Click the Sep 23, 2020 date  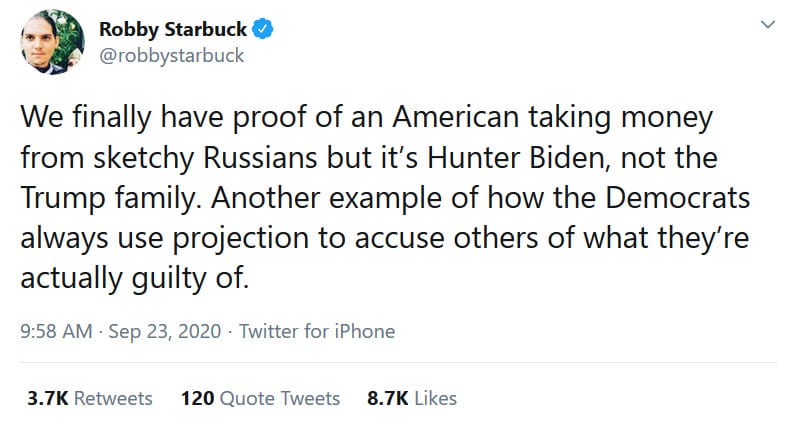click(x=154, y=331)
